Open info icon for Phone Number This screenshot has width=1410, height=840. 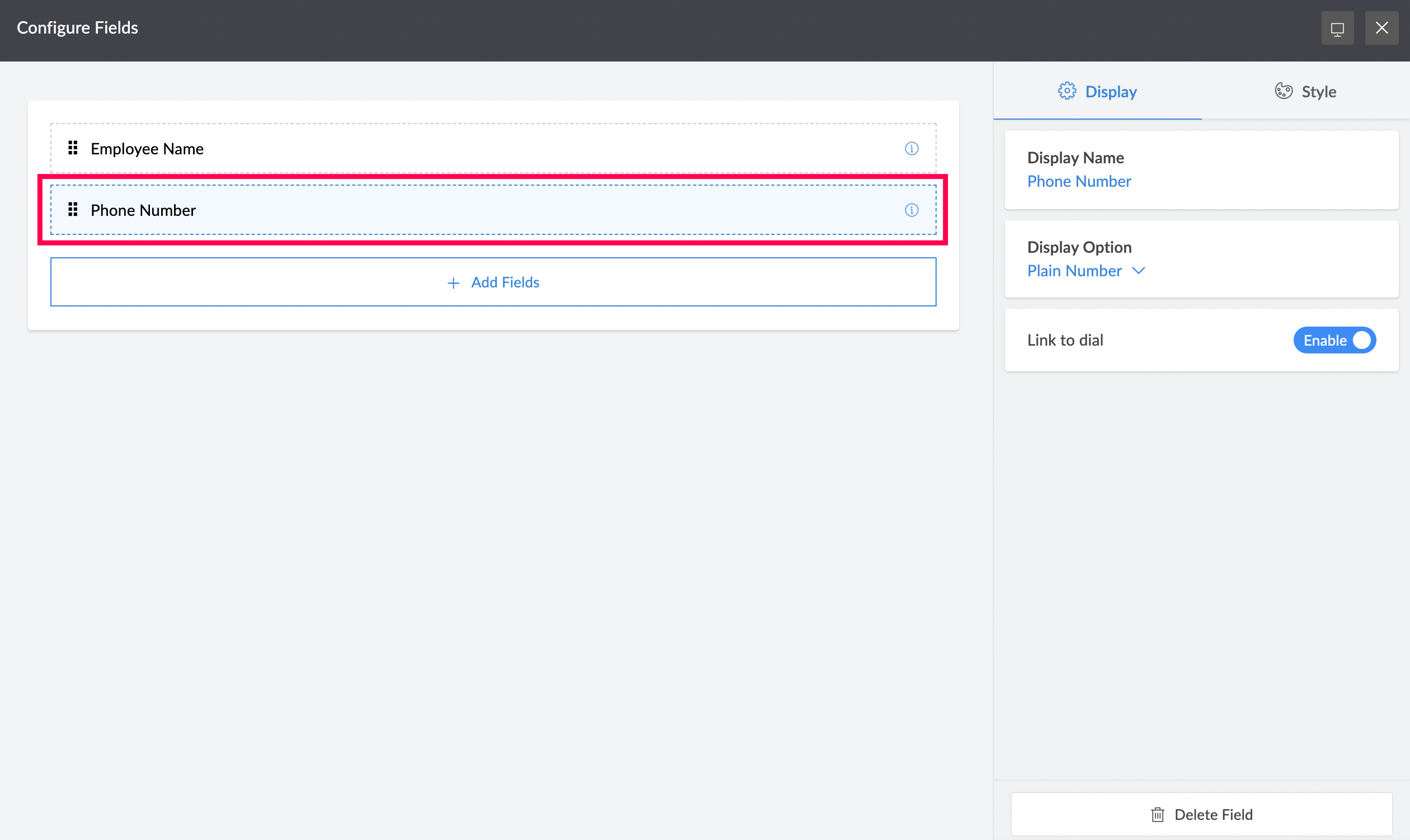[911, 210]
